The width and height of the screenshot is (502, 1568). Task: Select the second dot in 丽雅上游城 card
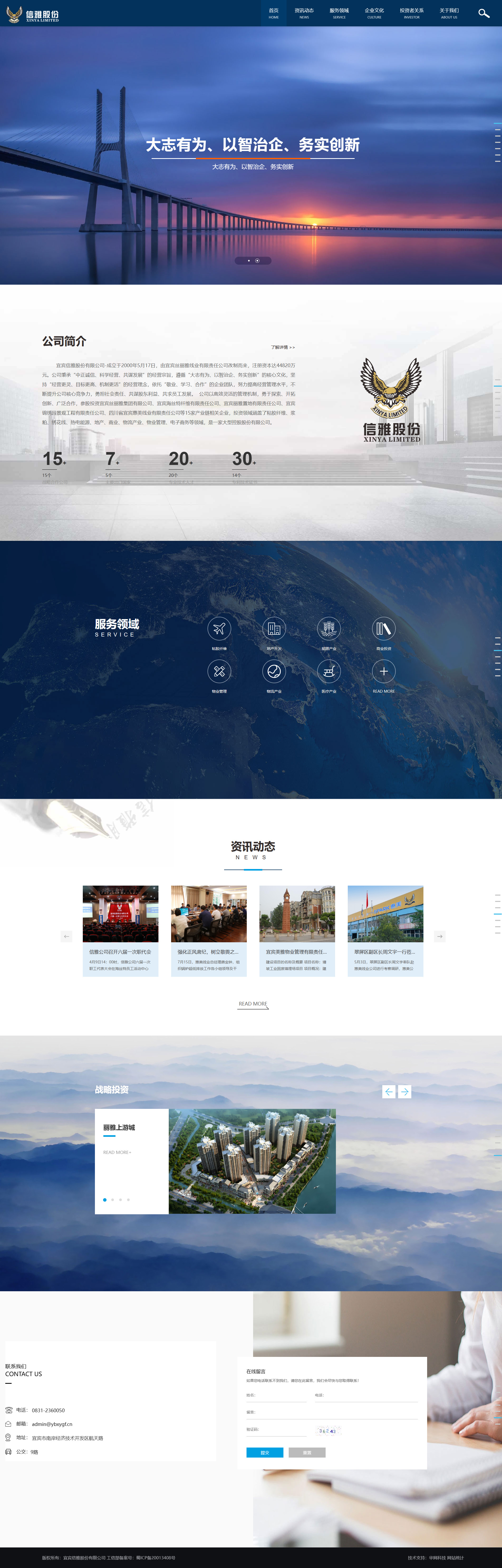[x=113, y=1200]
